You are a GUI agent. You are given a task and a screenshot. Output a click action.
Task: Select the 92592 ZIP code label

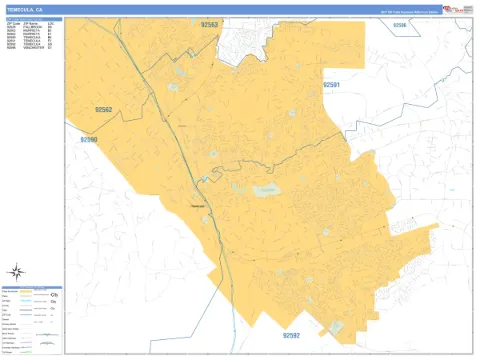coord(291,335)
